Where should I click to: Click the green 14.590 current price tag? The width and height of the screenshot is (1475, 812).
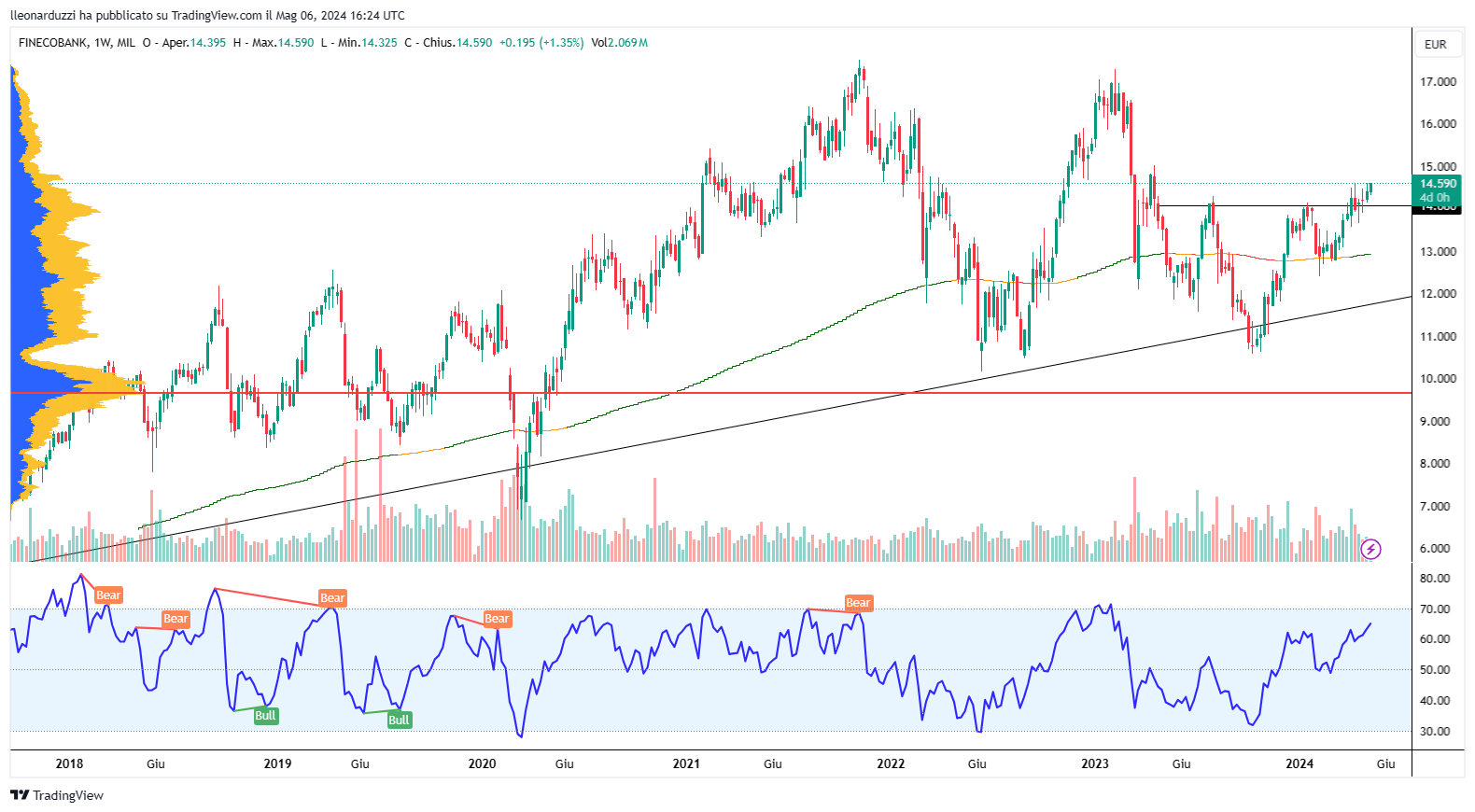(x=1438, y=184)
